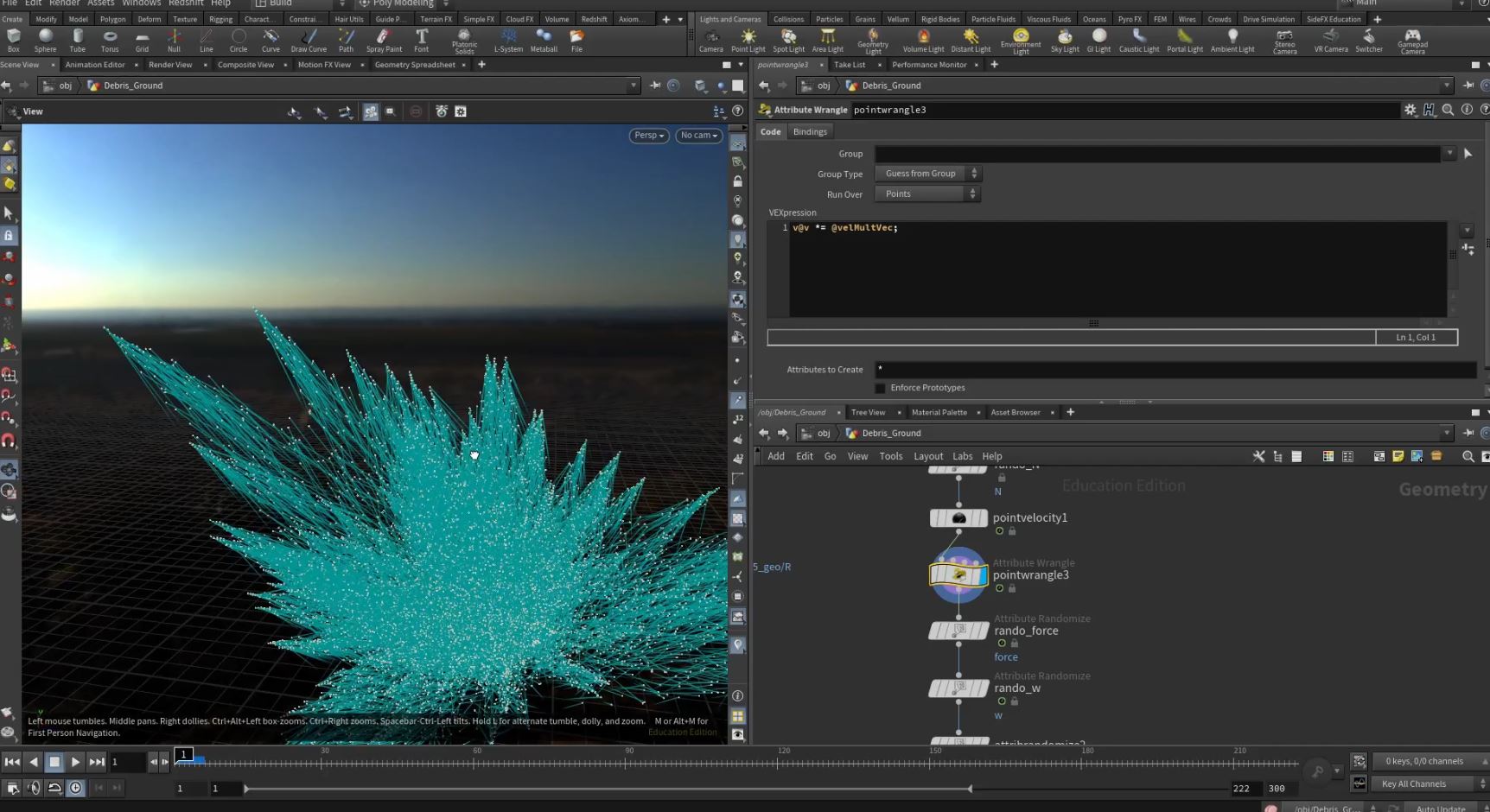1490x812 pixels.
Task: Click the timeline frame 1 marker
Action: [x=184, y=755]
